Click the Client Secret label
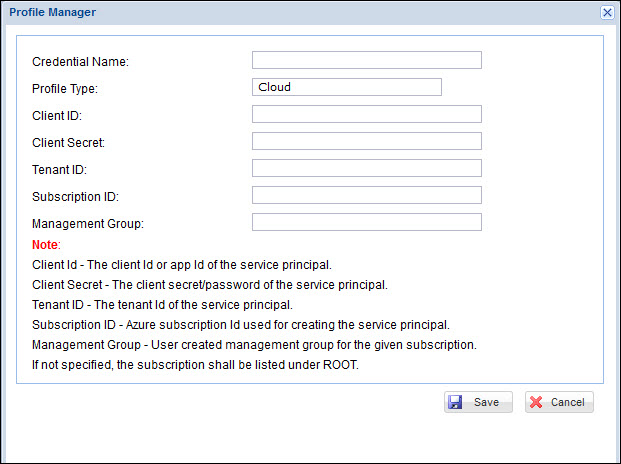Viewport: 621px width, 464px height. tap(69, 143)
